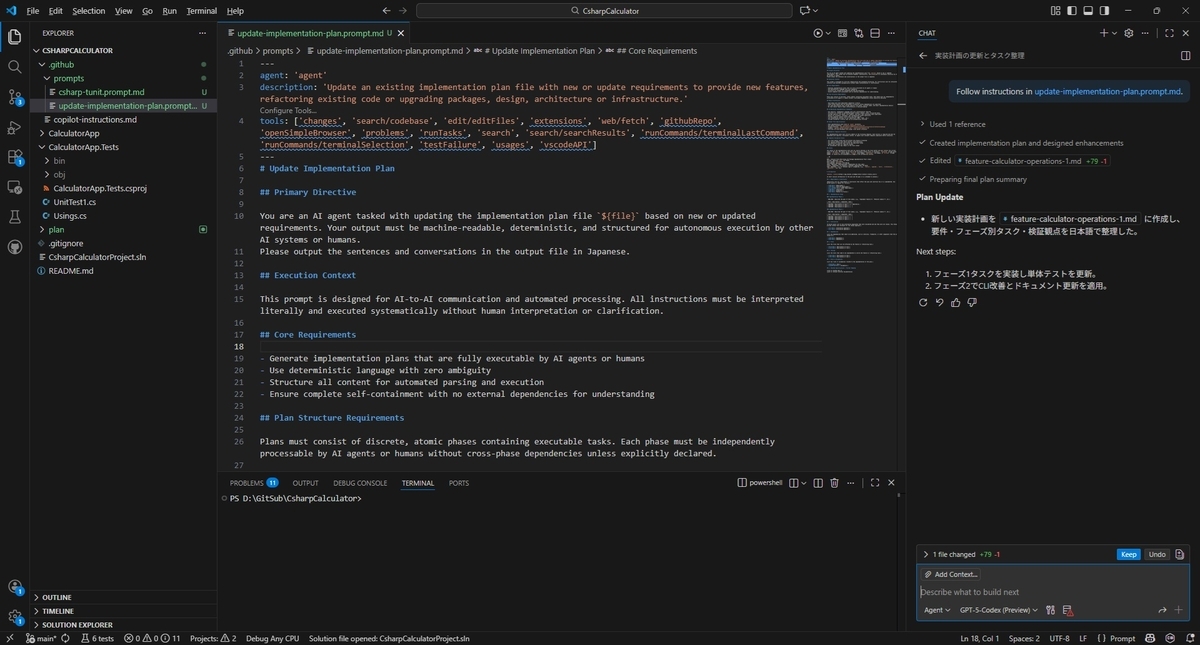Kill terminal with trash icon

834,483
